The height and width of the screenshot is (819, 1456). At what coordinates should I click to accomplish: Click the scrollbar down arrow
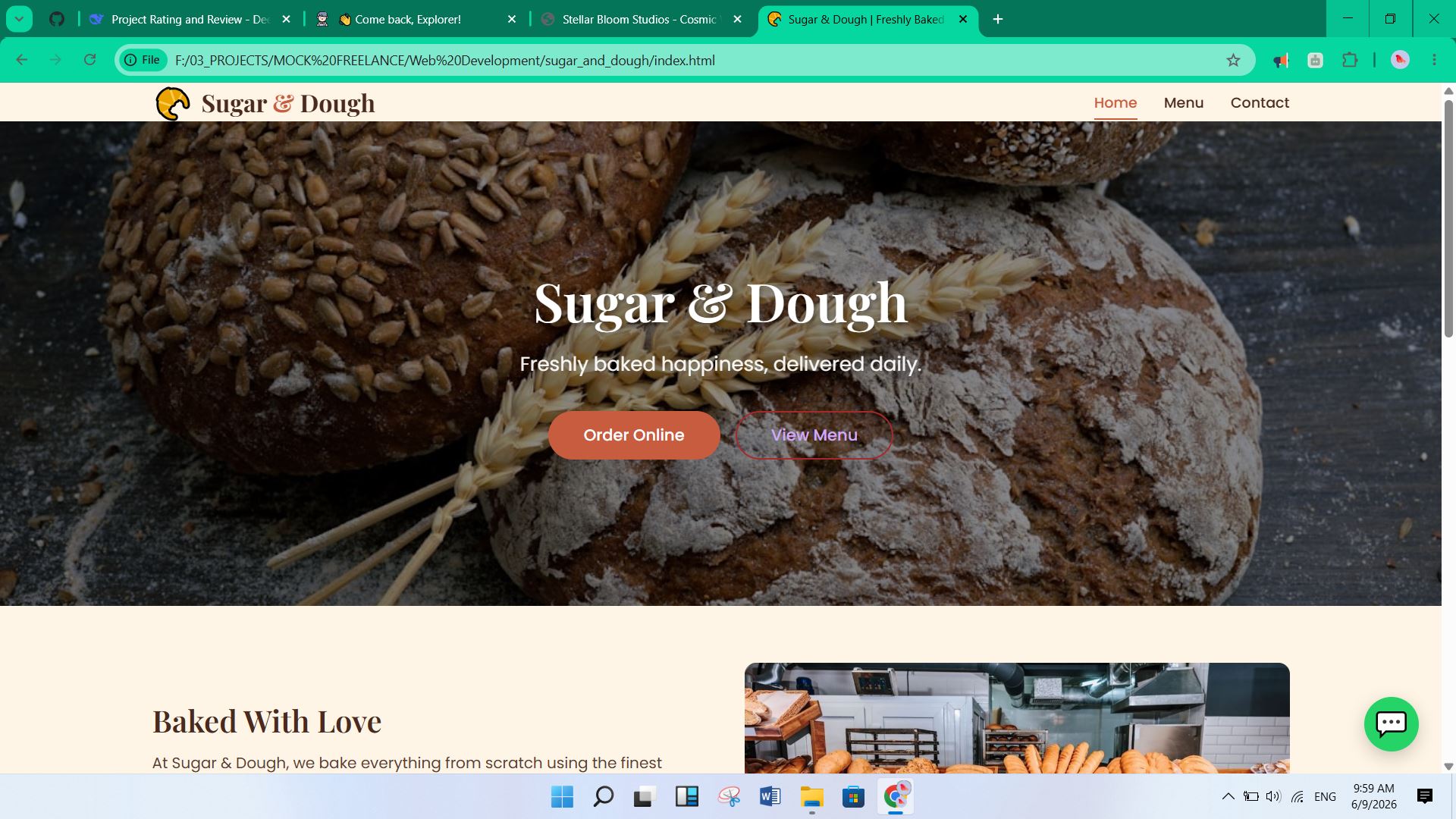[1448, 767]
